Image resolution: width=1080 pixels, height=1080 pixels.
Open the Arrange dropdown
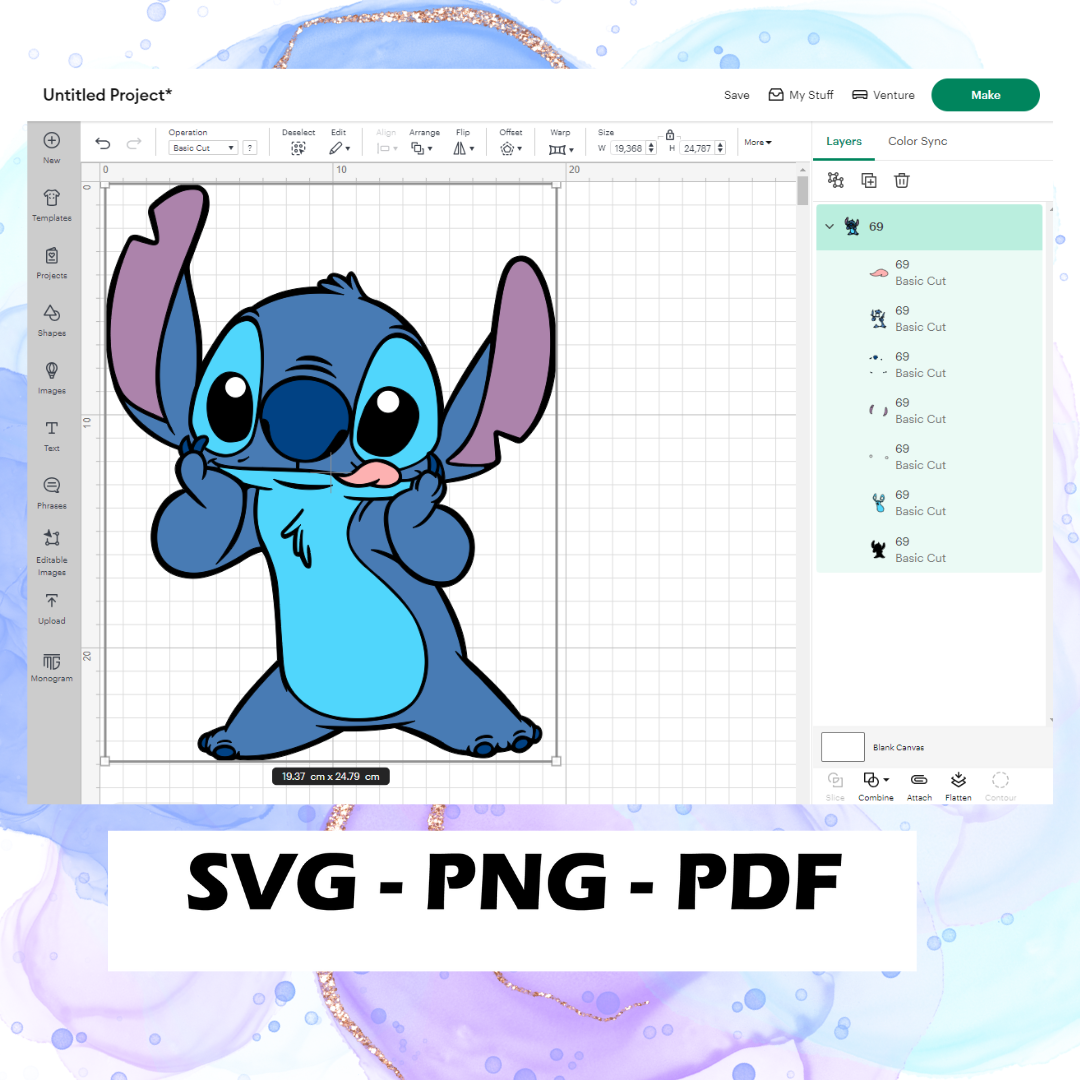(422, 148)
